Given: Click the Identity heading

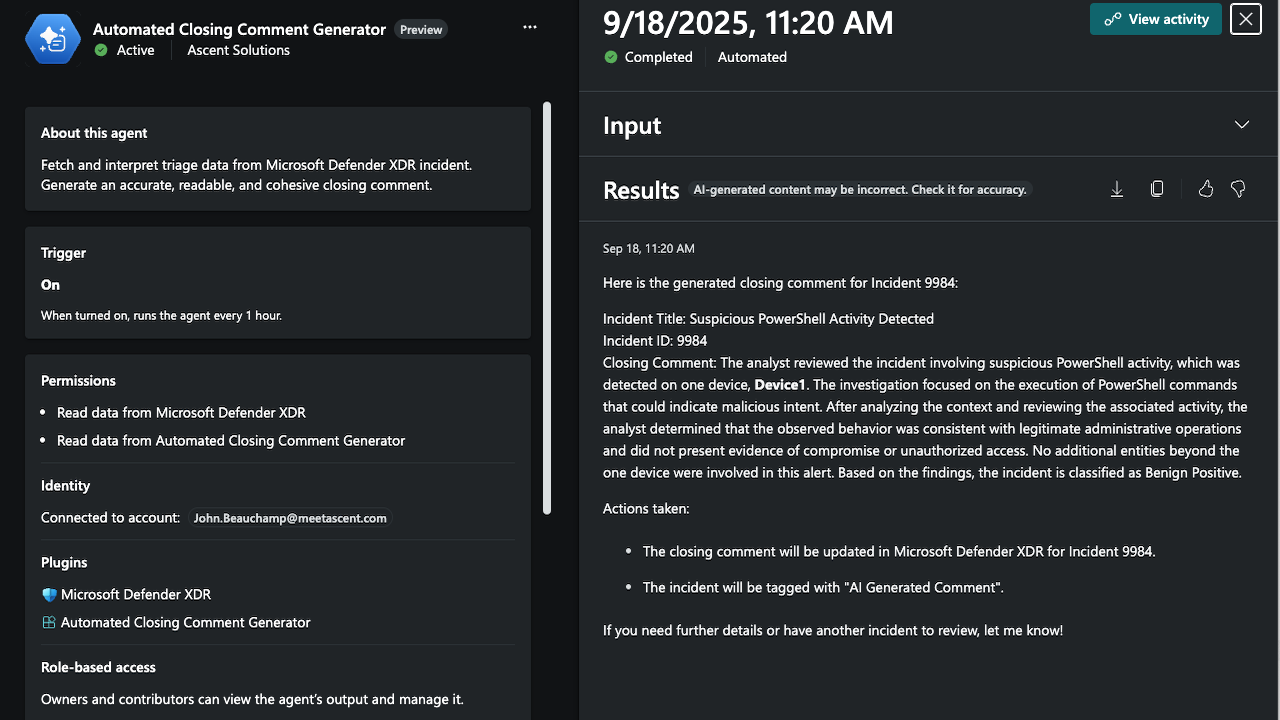Looking at the screenshot, I should [x=65, y=485].
